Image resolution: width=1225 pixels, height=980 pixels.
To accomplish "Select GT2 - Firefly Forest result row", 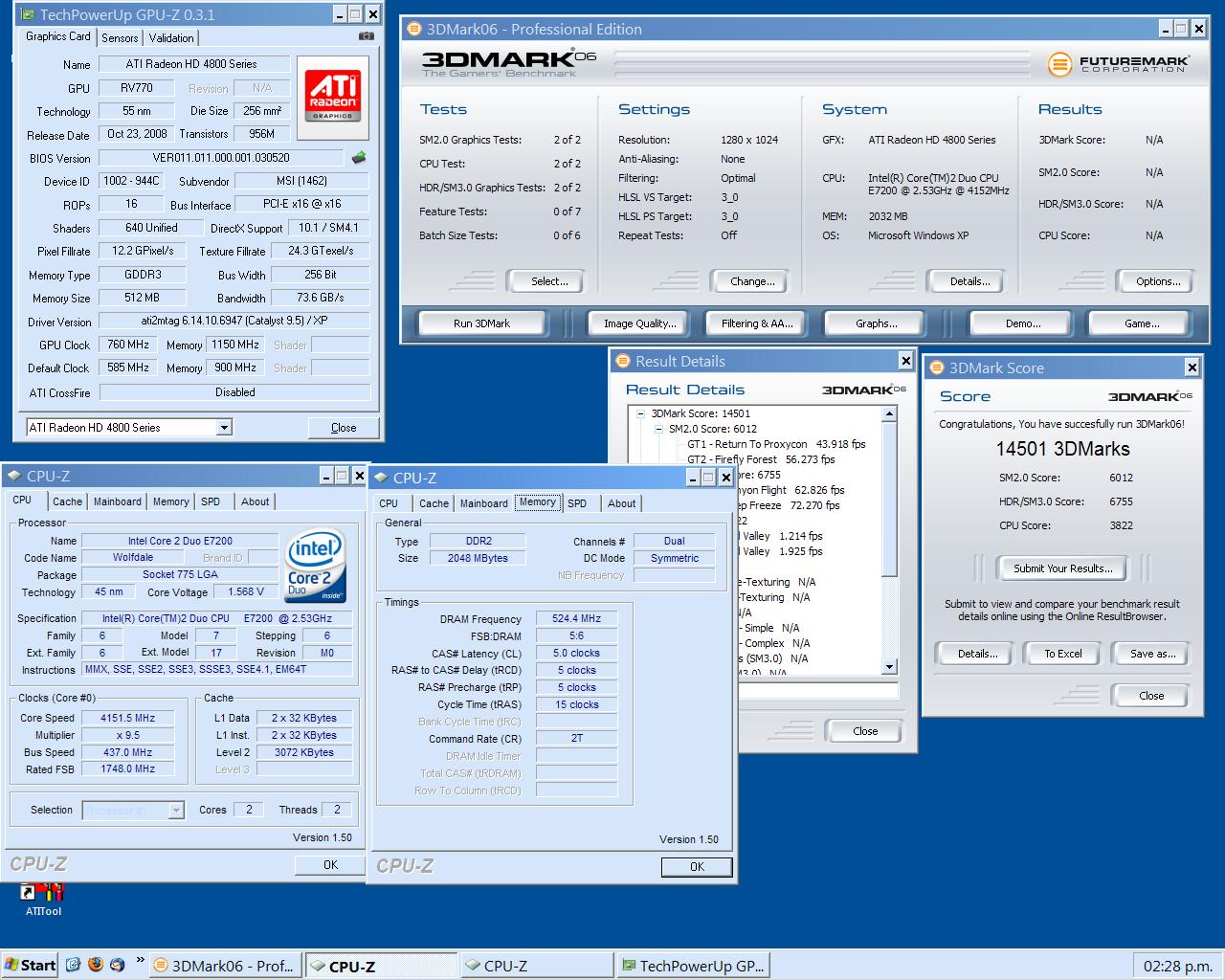I will (761, 459).
